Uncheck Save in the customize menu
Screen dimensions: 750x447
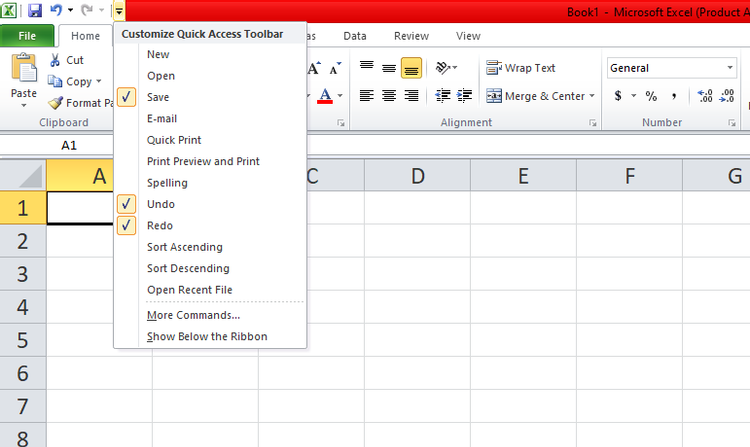point(126,97)
